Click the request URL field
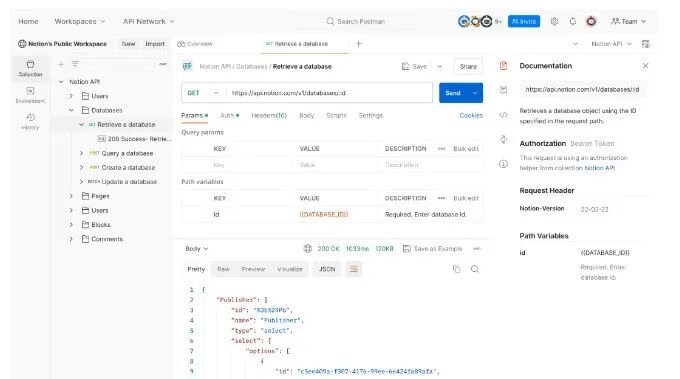 point(330,93)
